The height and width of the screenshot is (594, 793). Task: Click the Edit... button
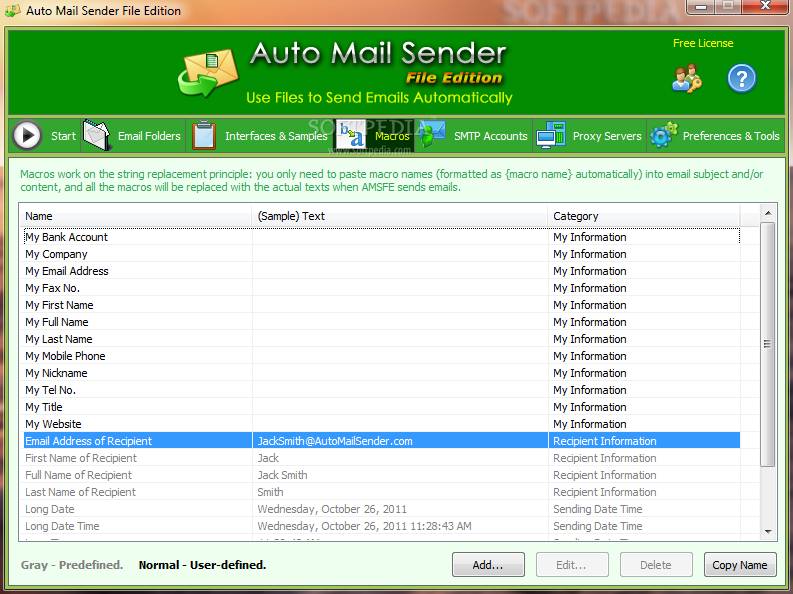pyautogui.click(x=572, y=565)
